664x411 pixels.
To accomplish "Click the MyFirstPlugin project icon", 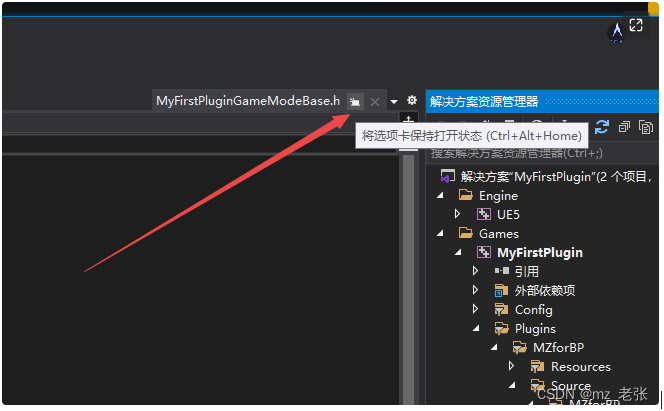I will (x=484, y=252).
